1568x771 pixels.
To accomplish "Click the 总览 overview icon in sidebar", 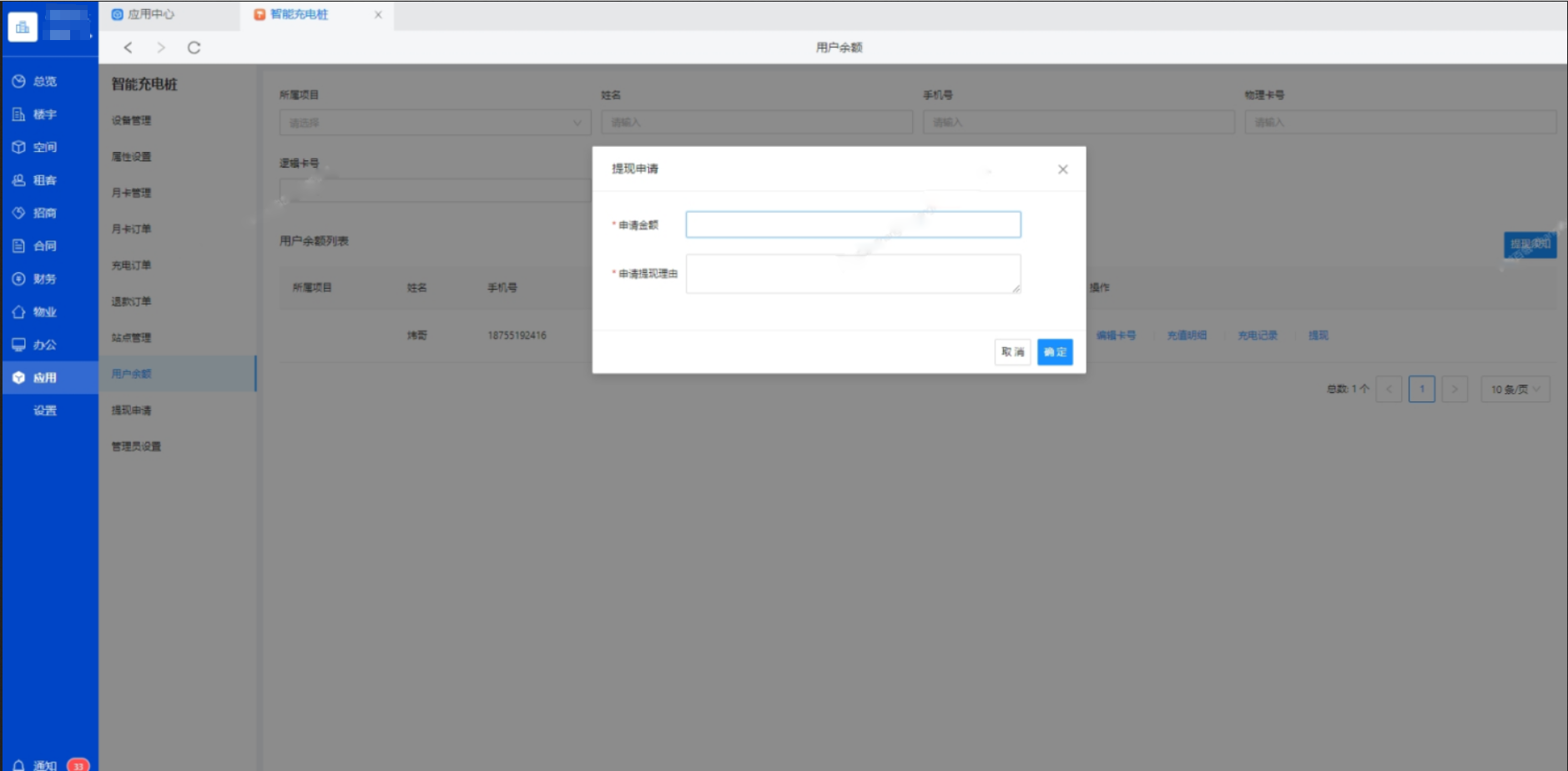I will click(x=18, y=81).
